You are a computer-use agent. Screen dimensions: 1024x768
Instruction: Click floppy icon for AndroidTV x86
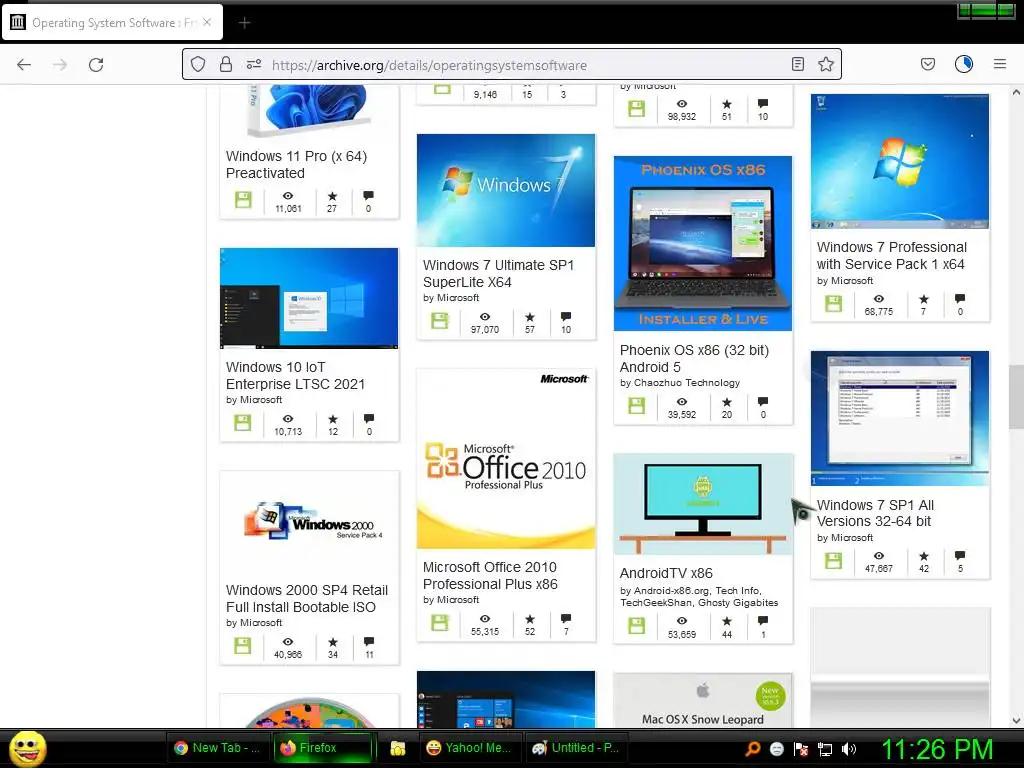(637, 626)
